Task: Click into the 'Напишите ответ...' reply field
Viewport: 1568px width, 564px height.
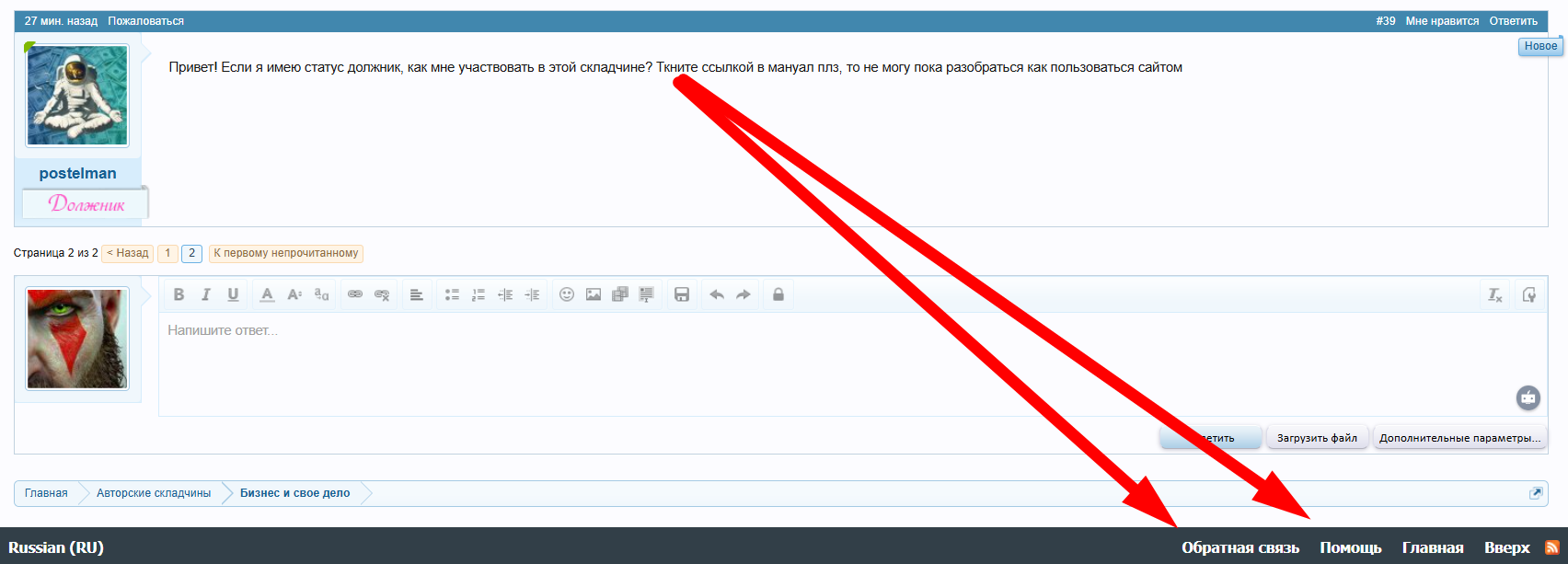Action: (x=852, y=364)
